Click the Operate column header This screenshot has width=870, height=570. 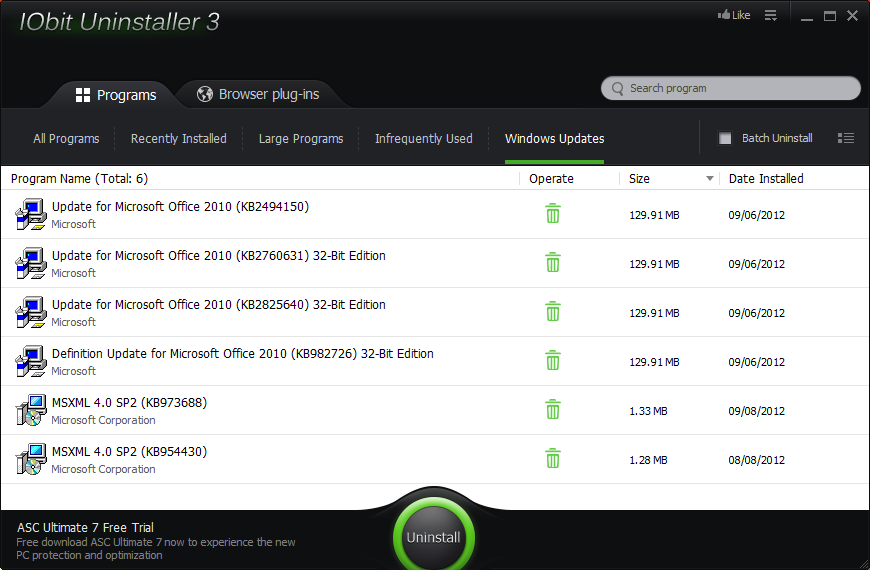tap(551, 179)
